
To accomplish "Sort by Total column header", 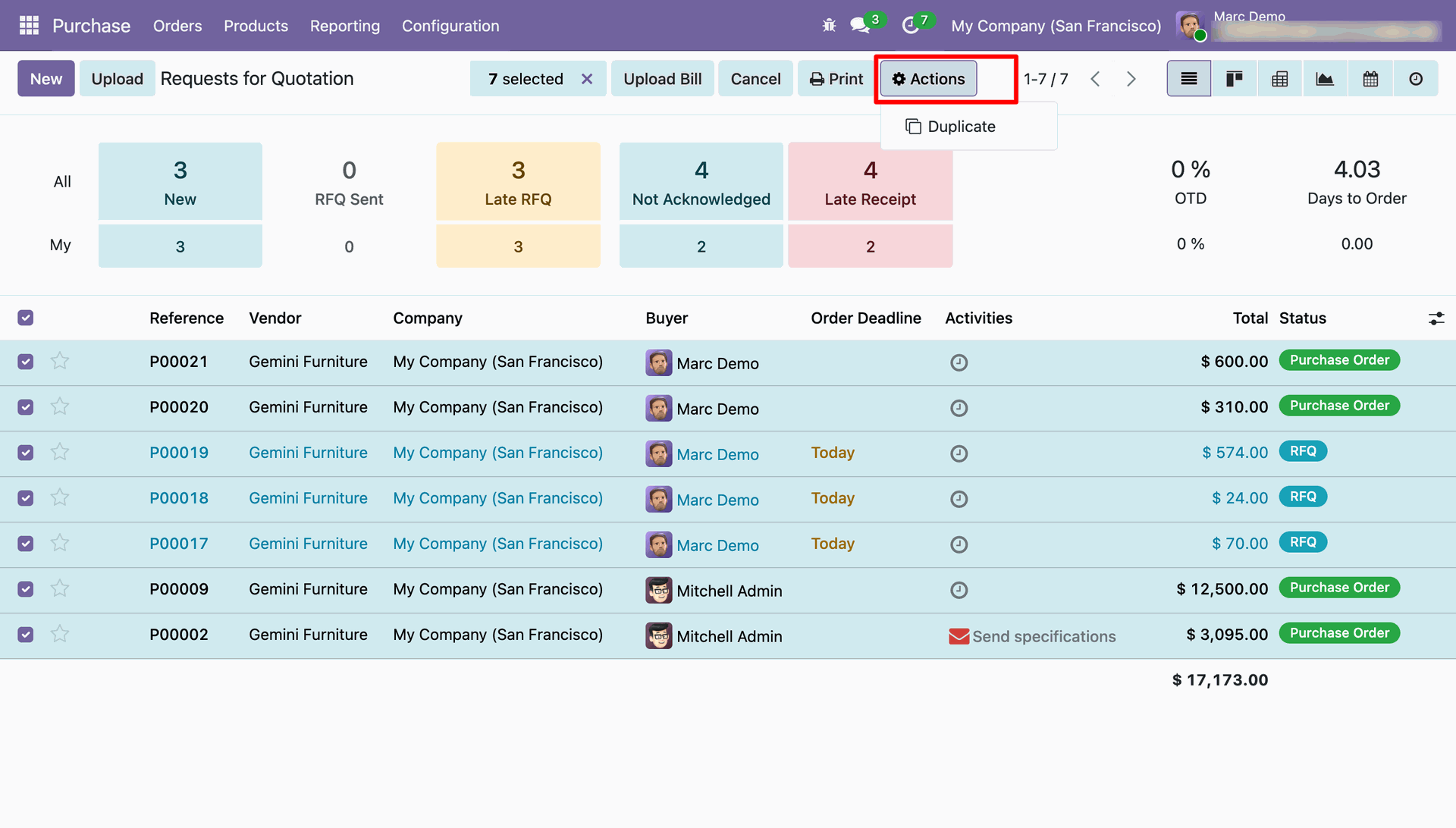I will coord(1250,318).
